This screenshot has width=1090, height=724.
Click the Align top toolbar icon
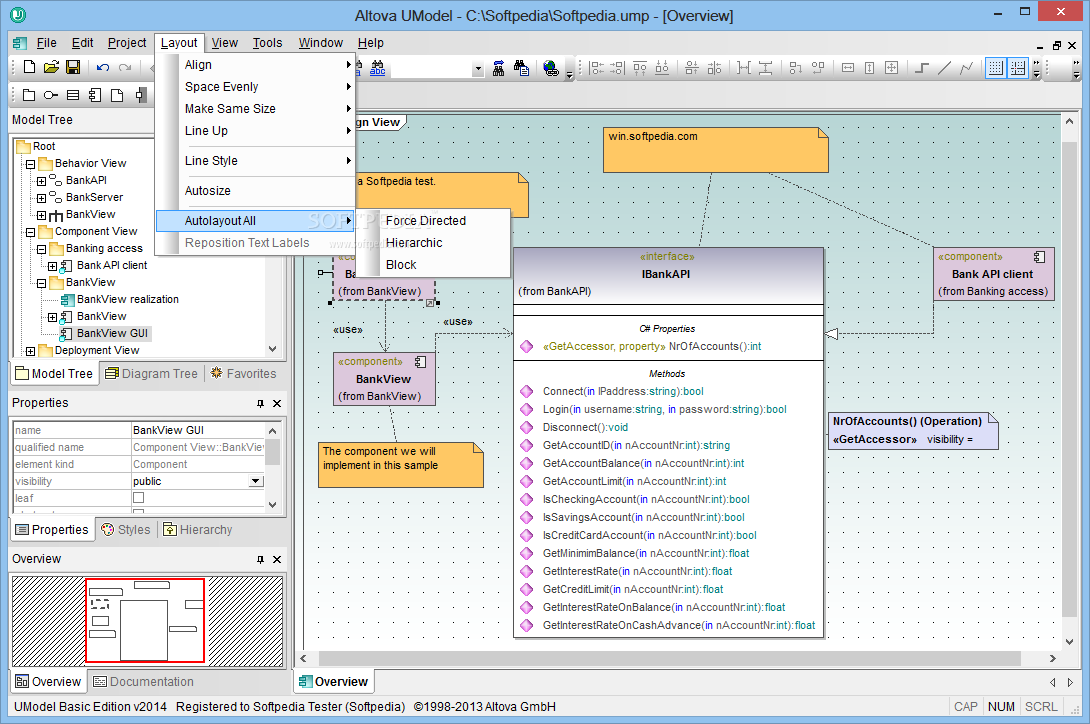tap(640, 68)
